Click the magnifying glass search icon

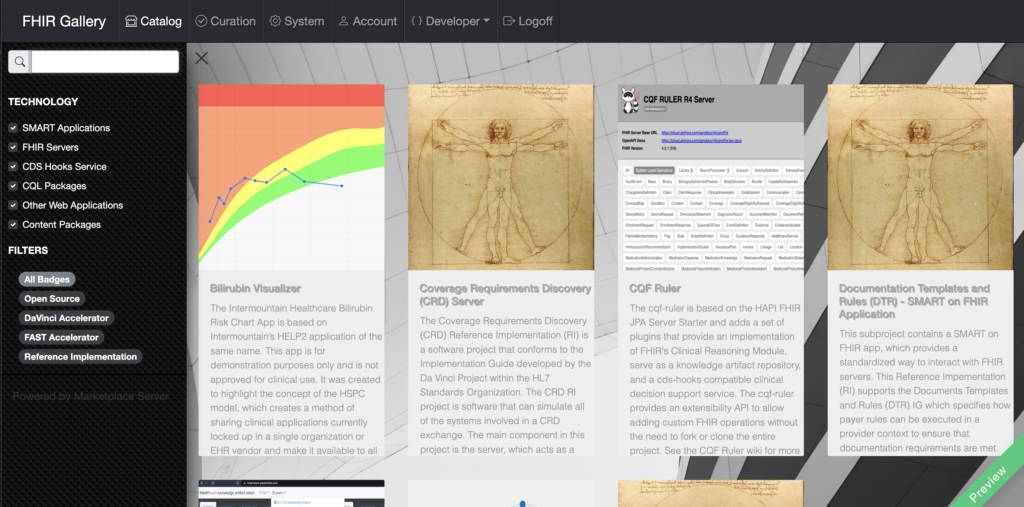point(20,61)
